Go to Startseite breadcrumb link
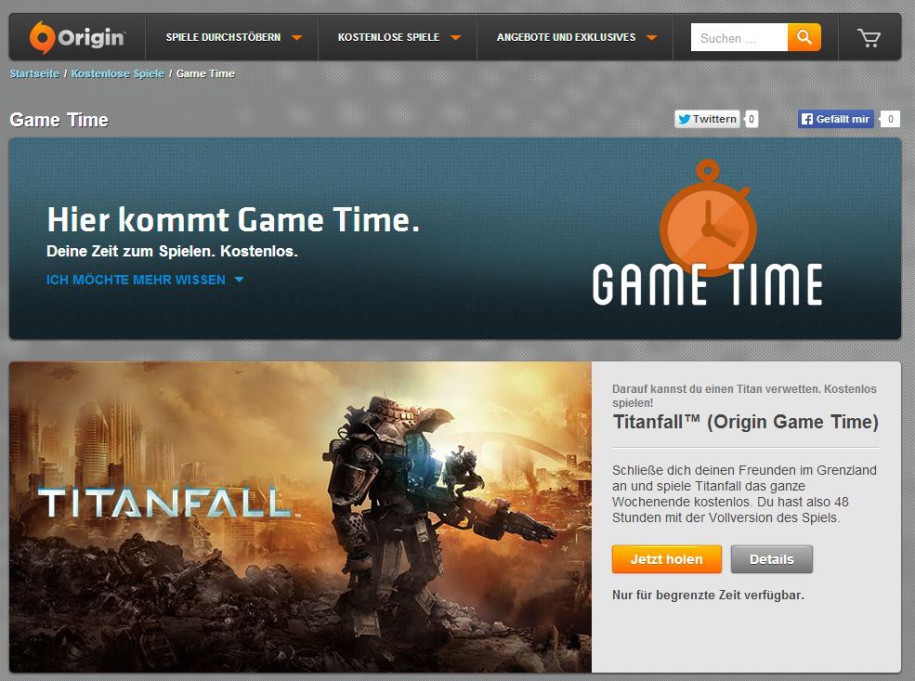Image resolution: width=915 pixels, height=681 pixels. coord(34,74)
